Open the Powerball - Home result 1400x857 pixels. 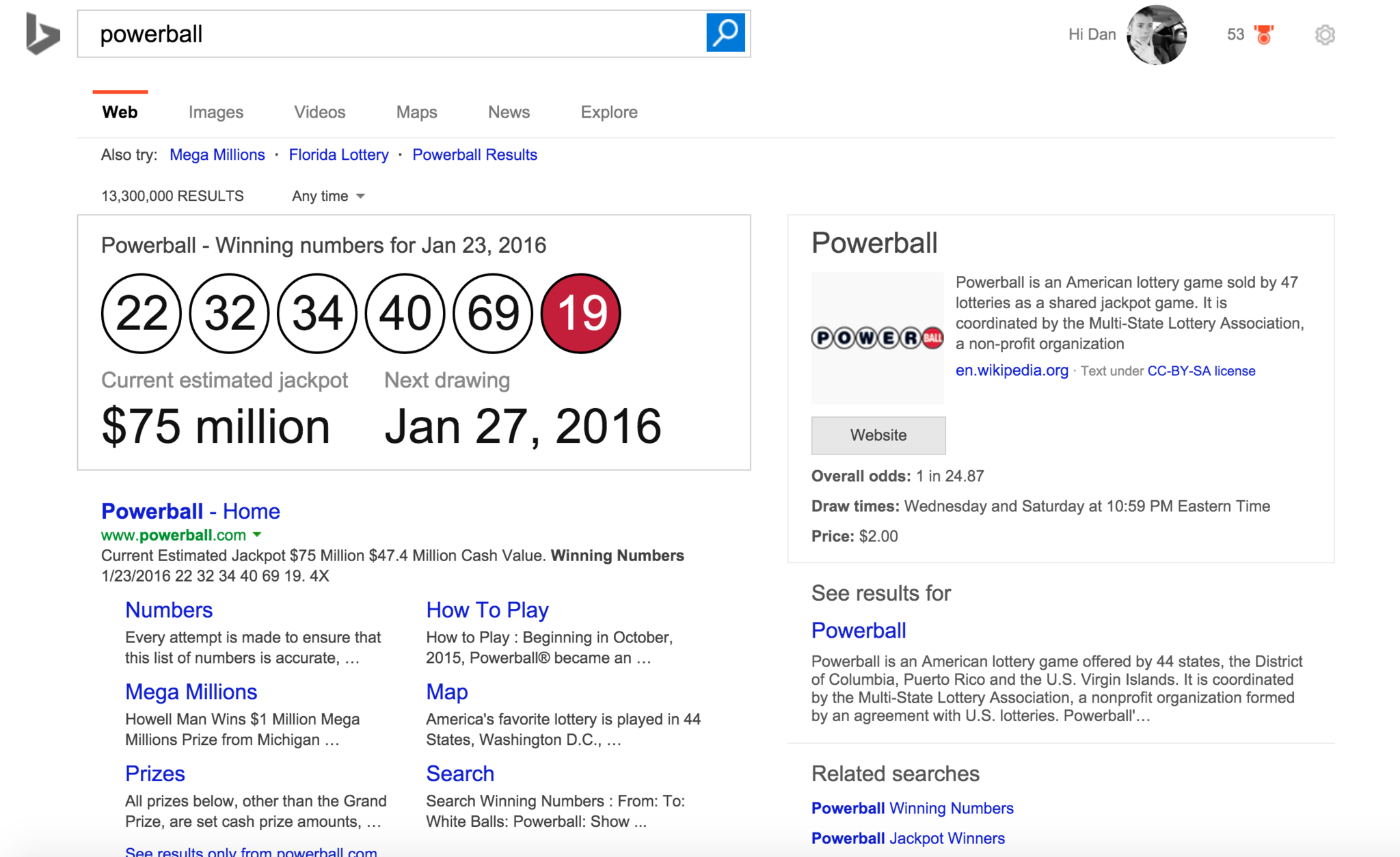pos(190,511)
